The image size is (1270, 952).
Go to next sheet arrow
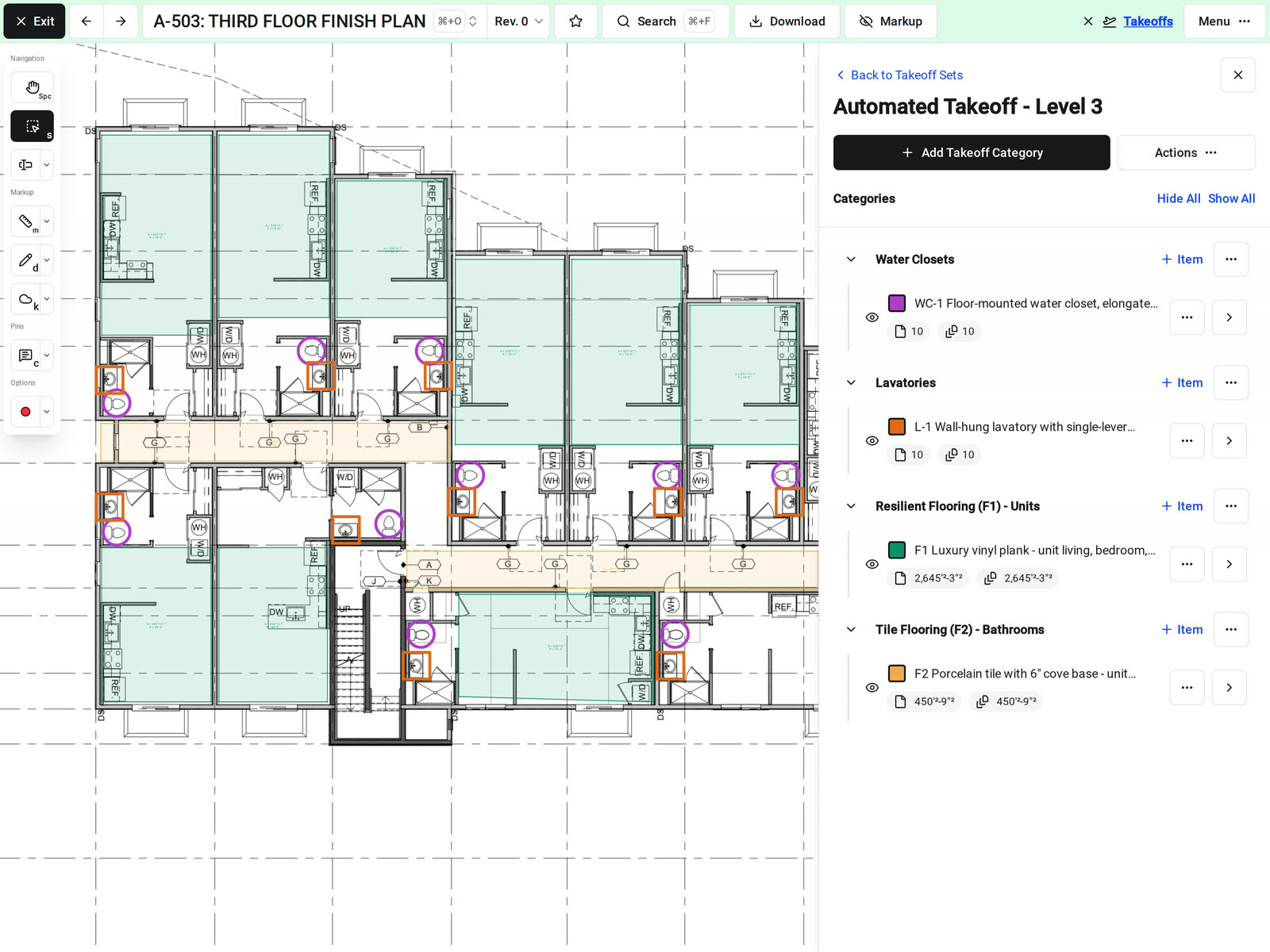point(121,21)
